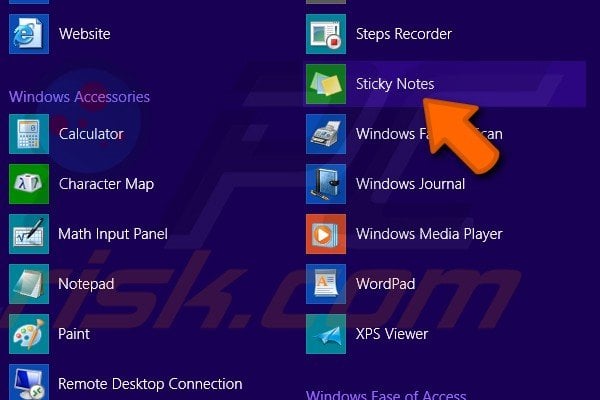Screen dimensions: 600x400
Task: Select the Windows Ease of Access header
Action: coord(386,395)
